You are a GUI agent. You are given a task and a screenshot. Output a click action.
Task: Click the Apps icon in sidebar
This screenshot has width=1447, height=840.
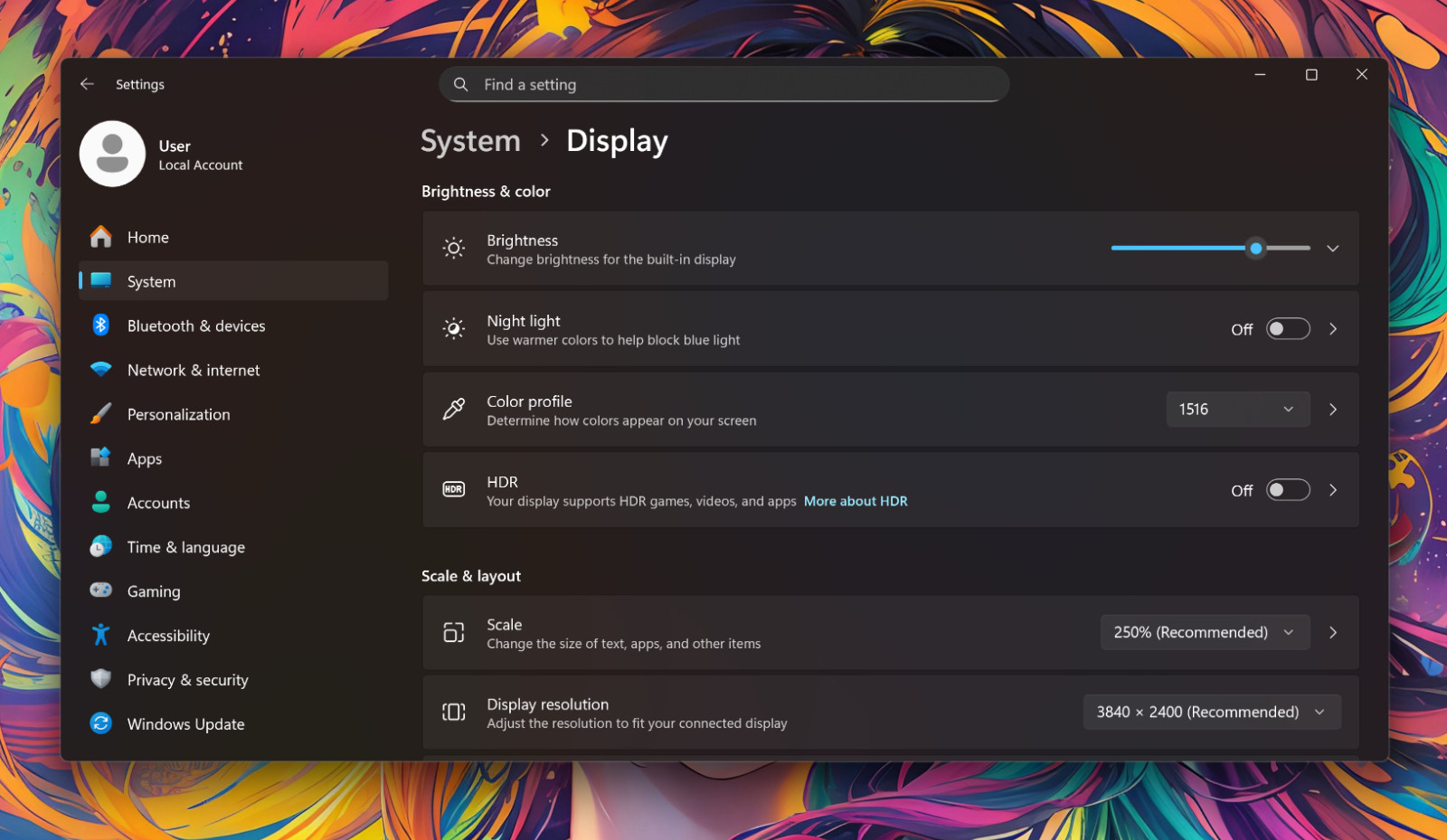point(101,458)
